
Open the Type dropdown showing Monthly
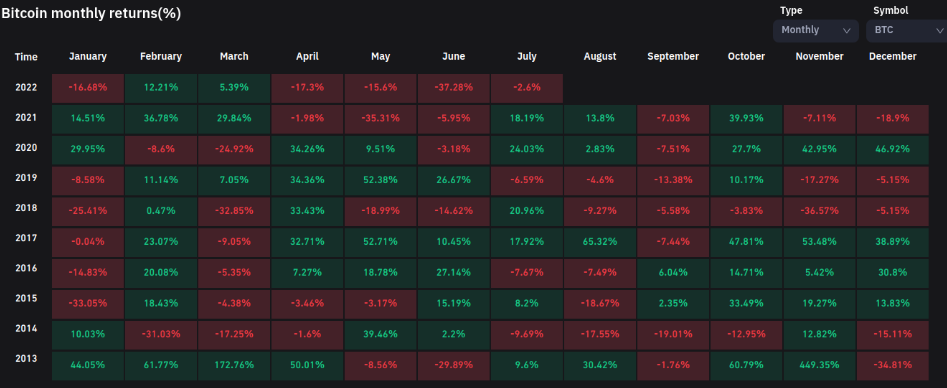pyautogui.click(x=815, y=30)
